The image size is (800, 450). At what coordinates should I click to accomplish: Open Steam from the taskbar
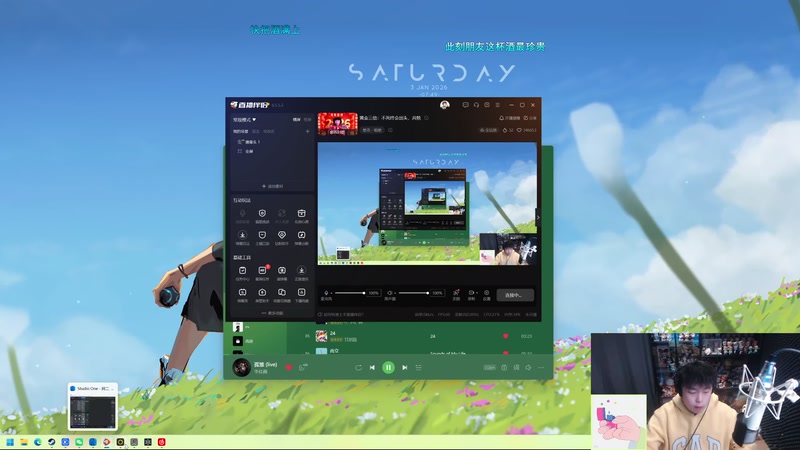(x=52, y=442)
